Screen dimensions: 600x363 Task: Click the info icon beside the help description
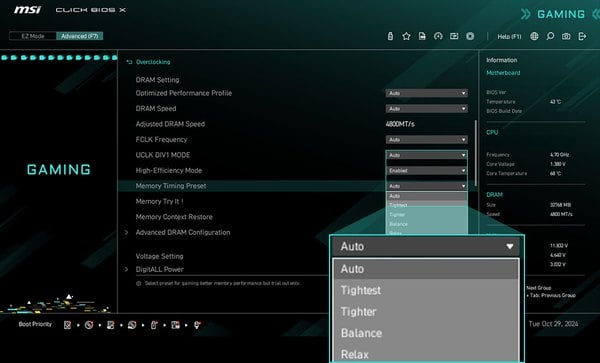[139, 284]
